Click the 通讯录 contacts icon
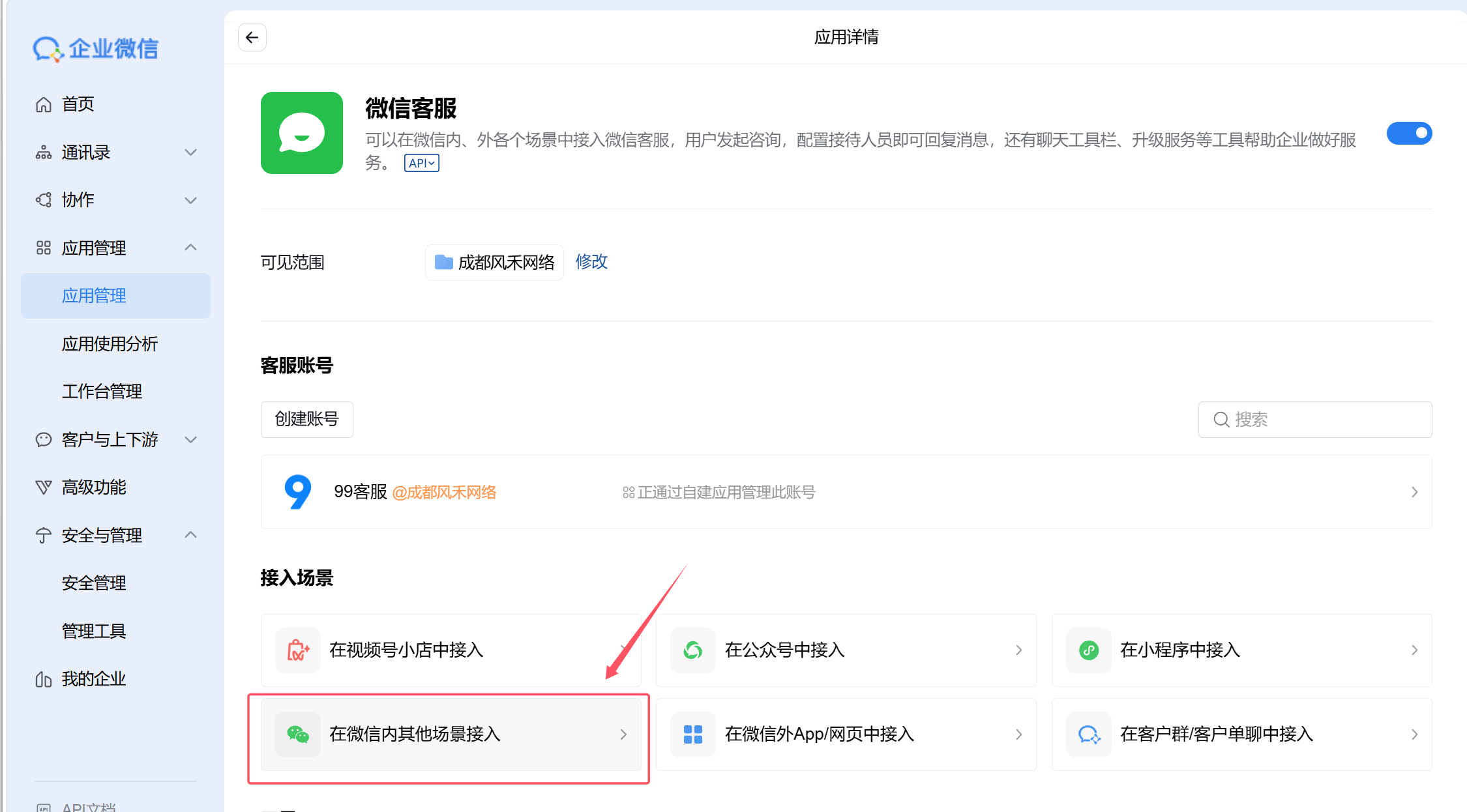 pyautogui.click(x=44, y=152)
